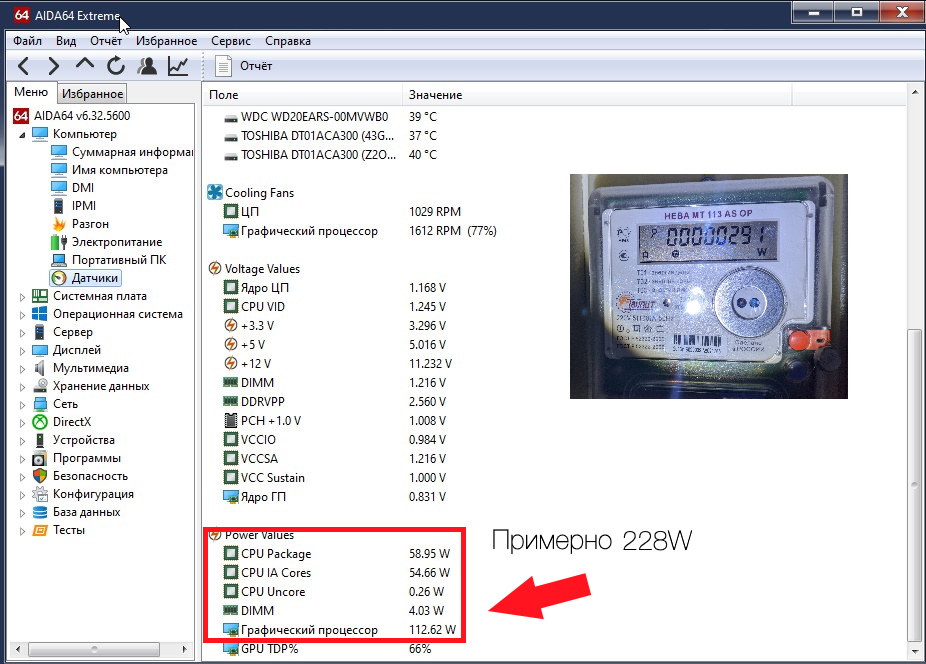Click the База данных database icon
The height and width of the screenshot is (664, 926).
click(x=40, y=512)
